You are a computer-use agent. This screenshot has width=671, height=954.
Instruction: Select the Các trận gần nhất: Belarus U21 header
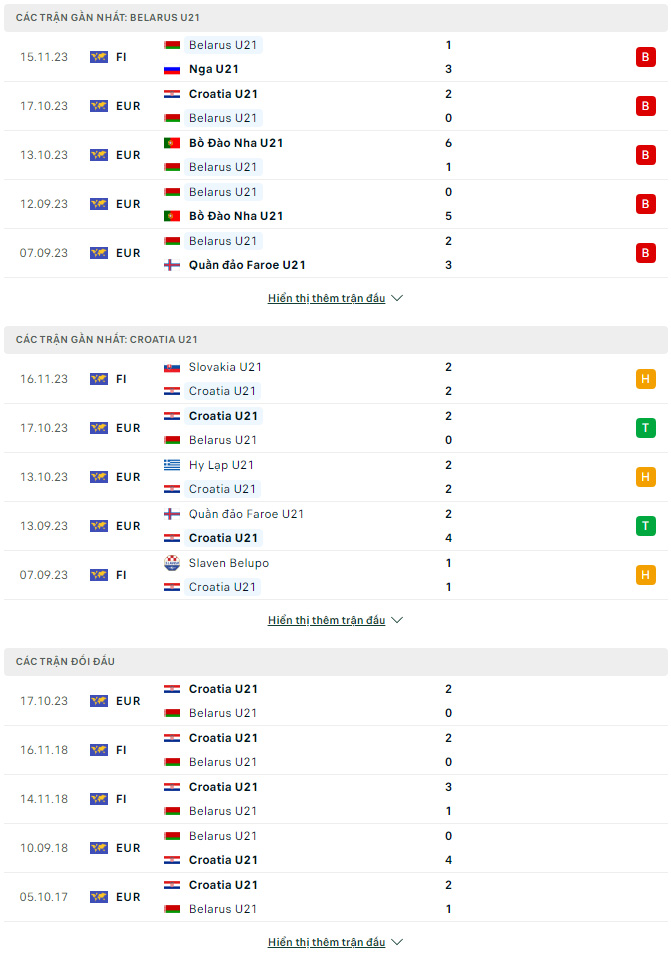[x=336, y=18]
